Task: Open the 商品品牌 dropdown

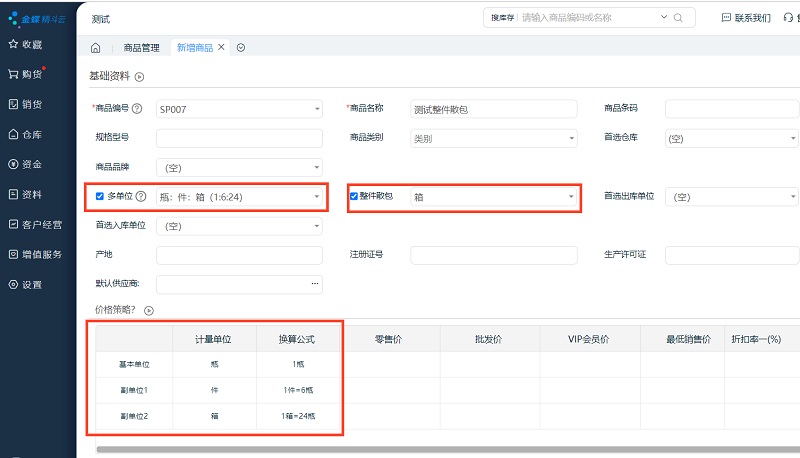Action: pyautogui.click(x=239, y=167)
